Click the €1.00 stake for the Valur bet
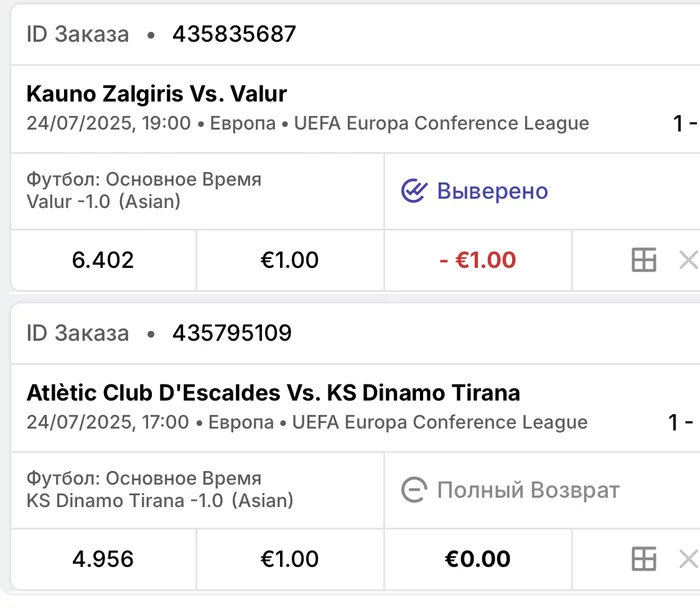 (x=290, y=260)
